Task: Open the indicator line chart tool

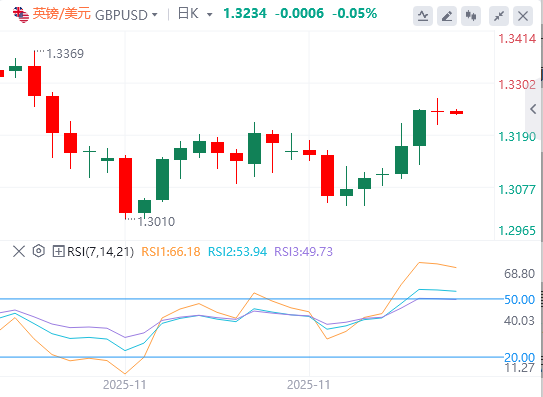Action: tap(423, 16)
